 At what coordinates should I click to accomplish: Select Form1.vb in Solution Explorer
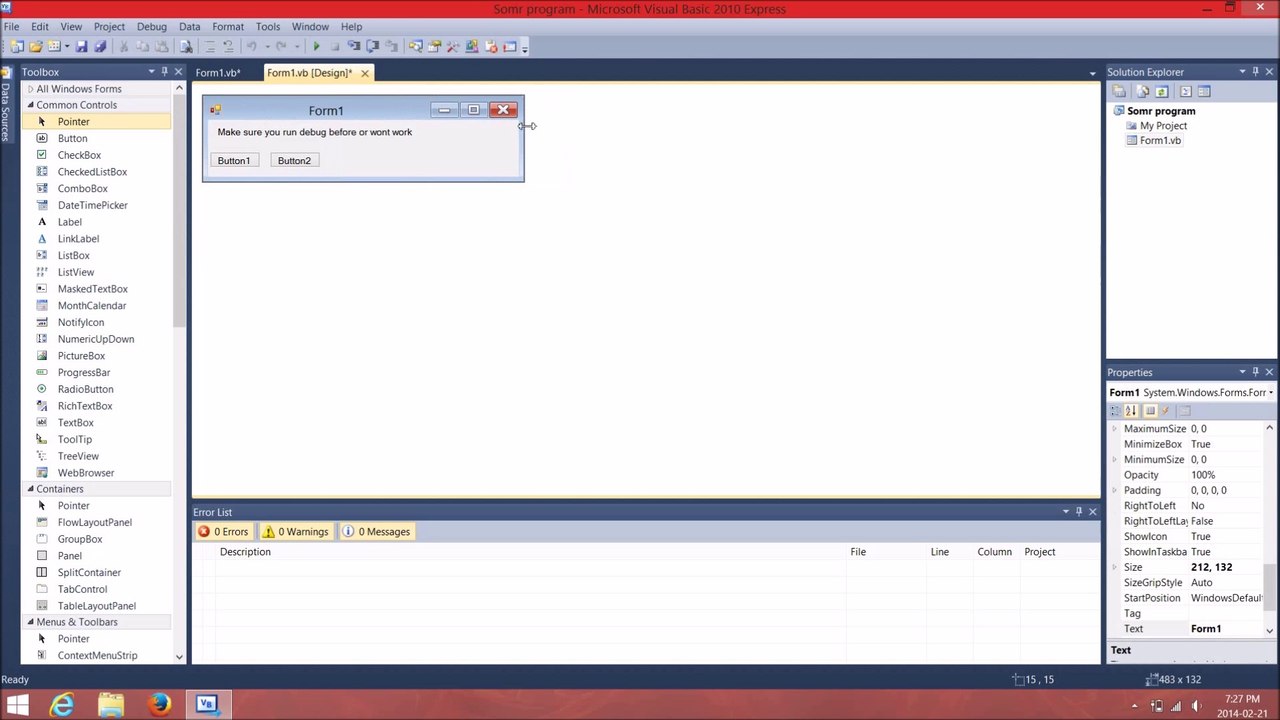(x=1160, y=141)
